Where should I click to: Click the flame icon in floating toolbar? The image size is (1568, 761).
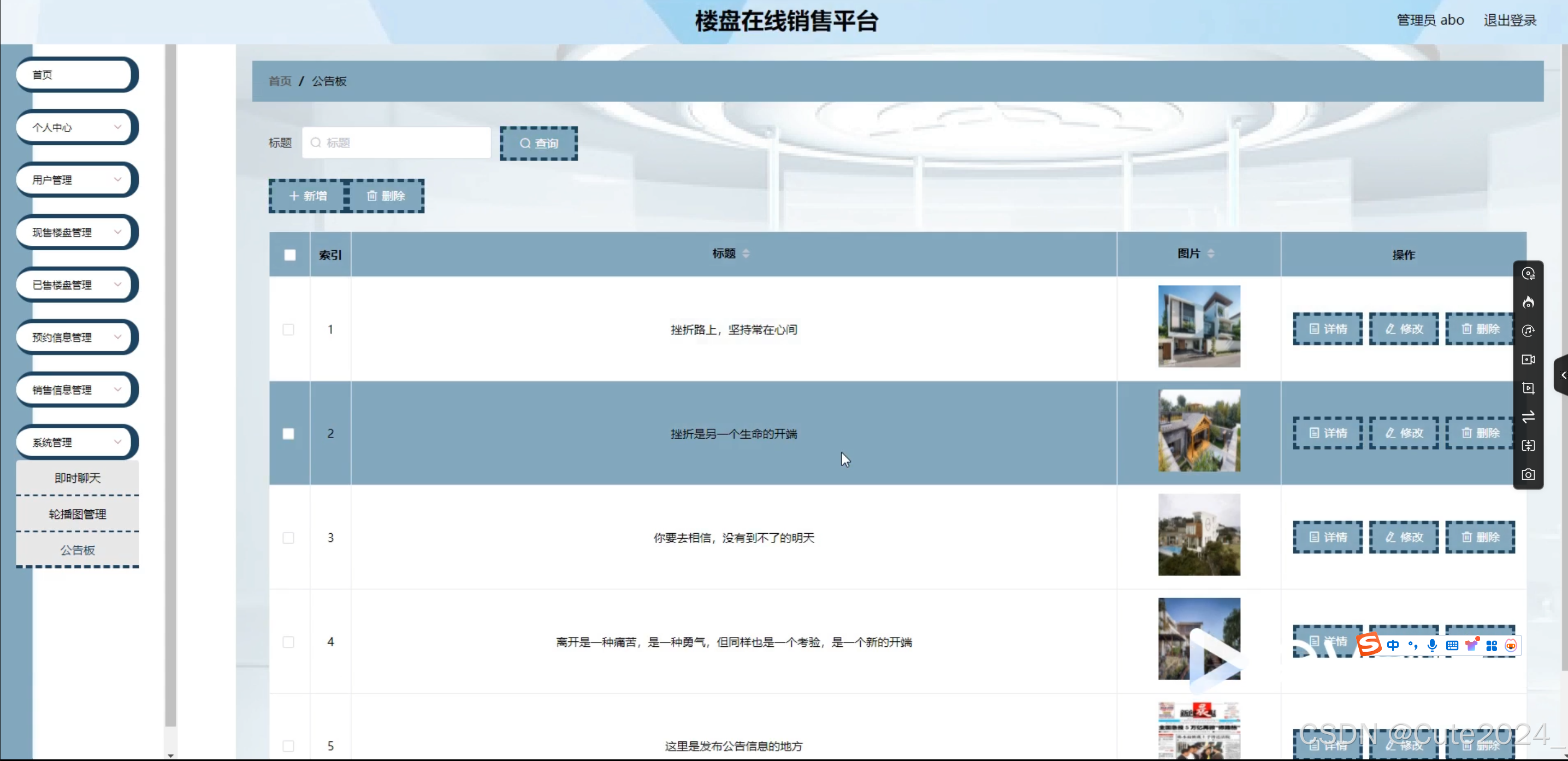coord(1528,303)
